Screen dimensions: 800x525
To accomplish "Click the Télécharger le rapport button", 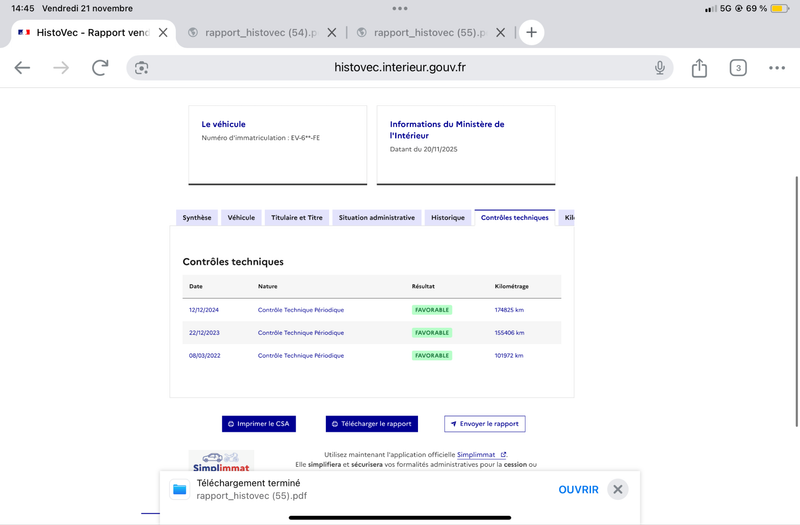I will (x=372, y=424).
